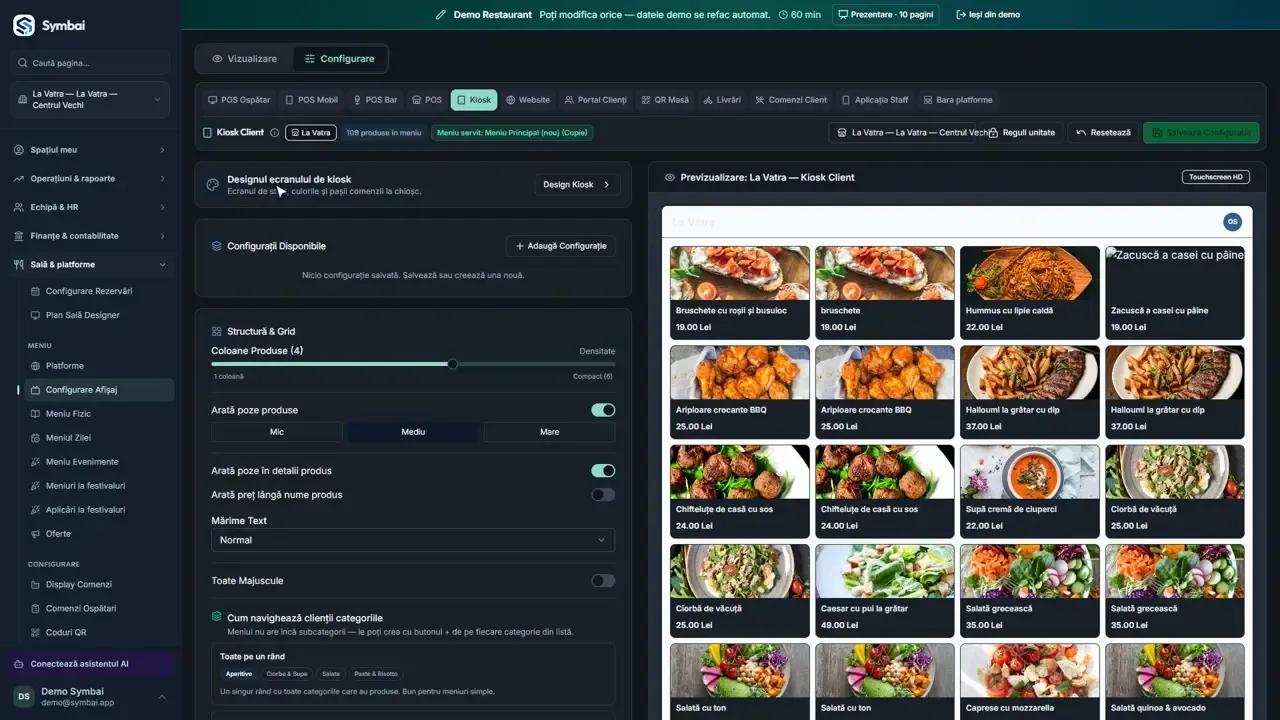Open the La Vatra — Centrul Vechi location selector
Viewport: 1280px width, 720px height.
[90, 99]
